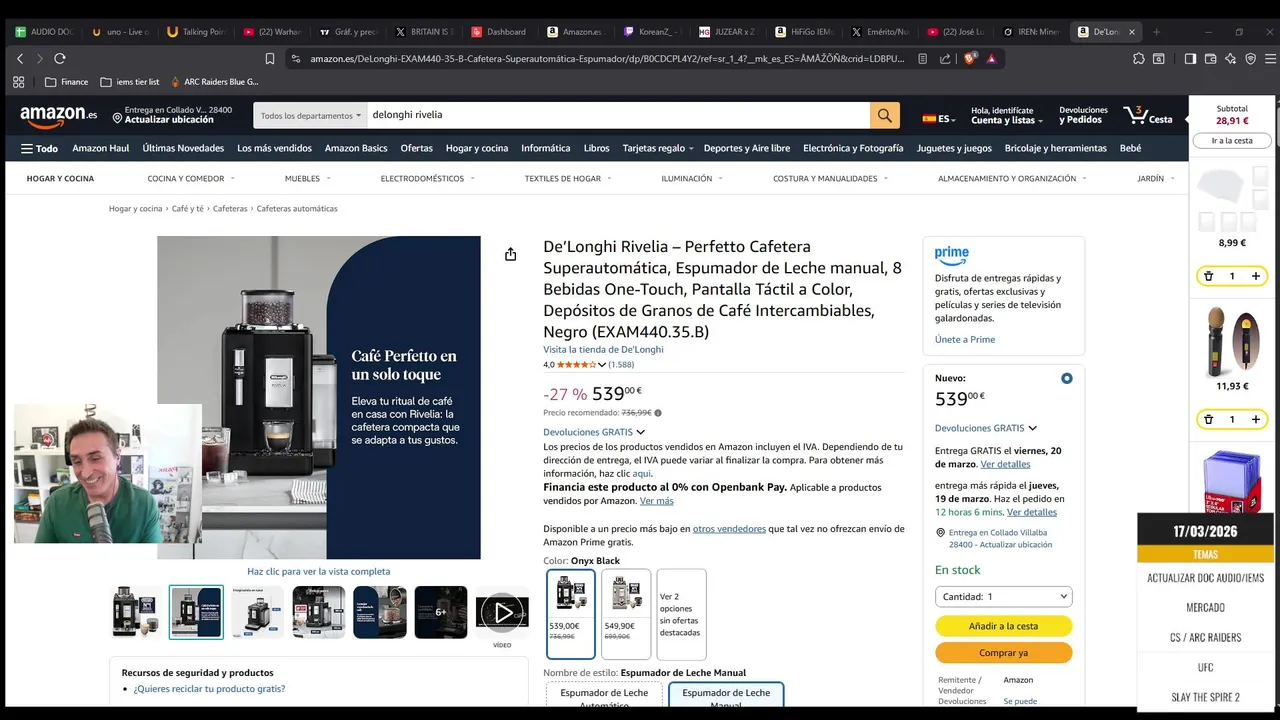Screen dimensions: 1280x720
Task: Click the bookmark icon beside the address bar
Action: click(270, 59)
